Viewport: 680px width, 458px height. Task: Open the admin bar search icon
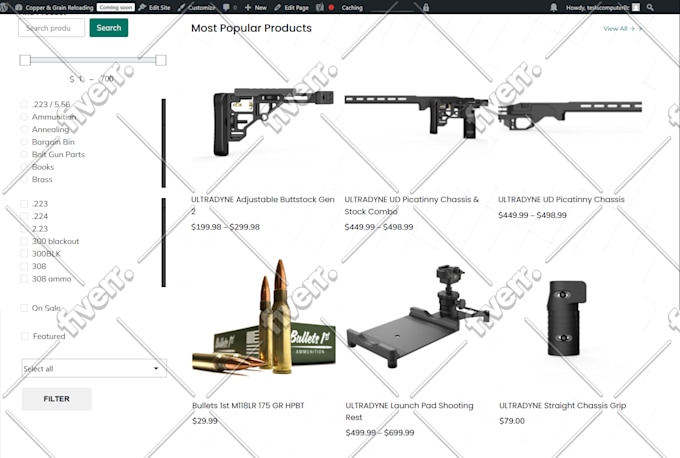tap(650, 7)
